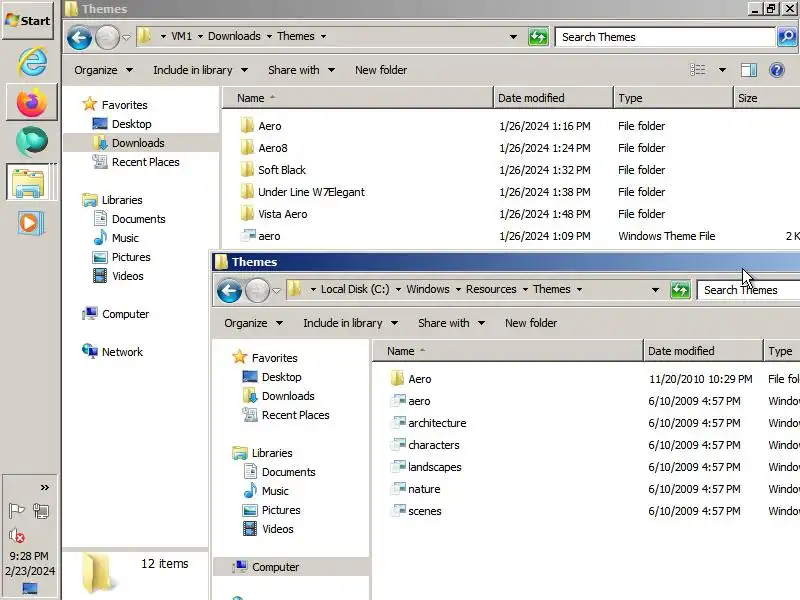Viewport: 800px width, 600px height.
Task: Select the architecture theme file
Action: click(437, 423)
